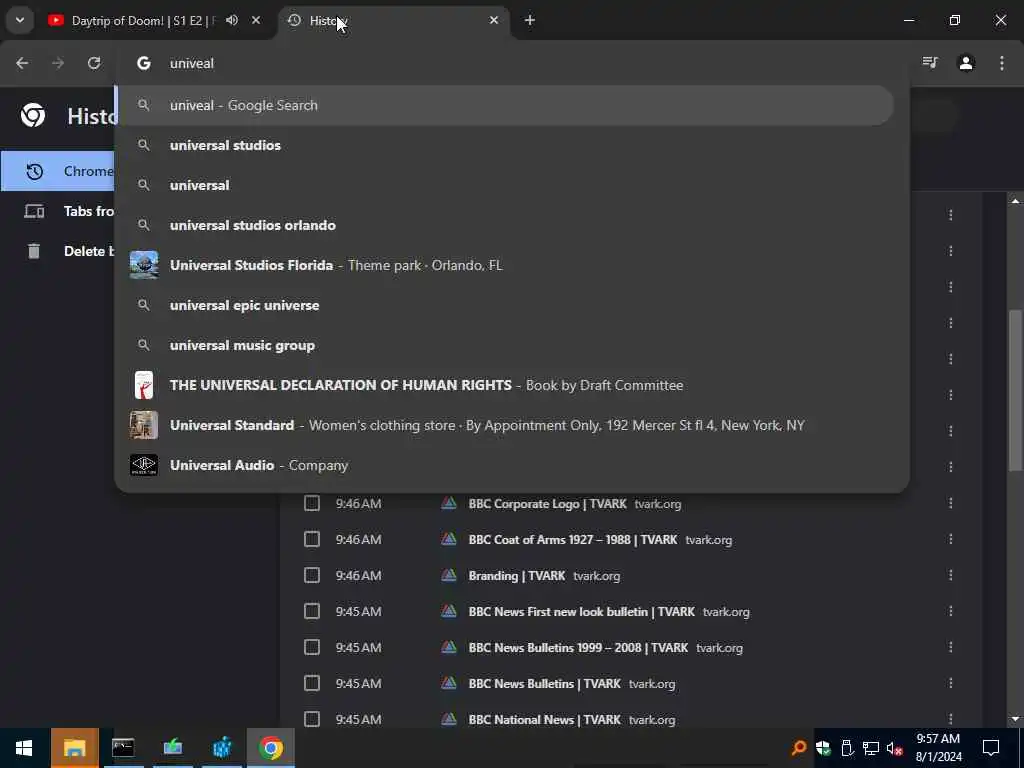Select Universal Studios Florida theme park suggestion

coord(505,265)
